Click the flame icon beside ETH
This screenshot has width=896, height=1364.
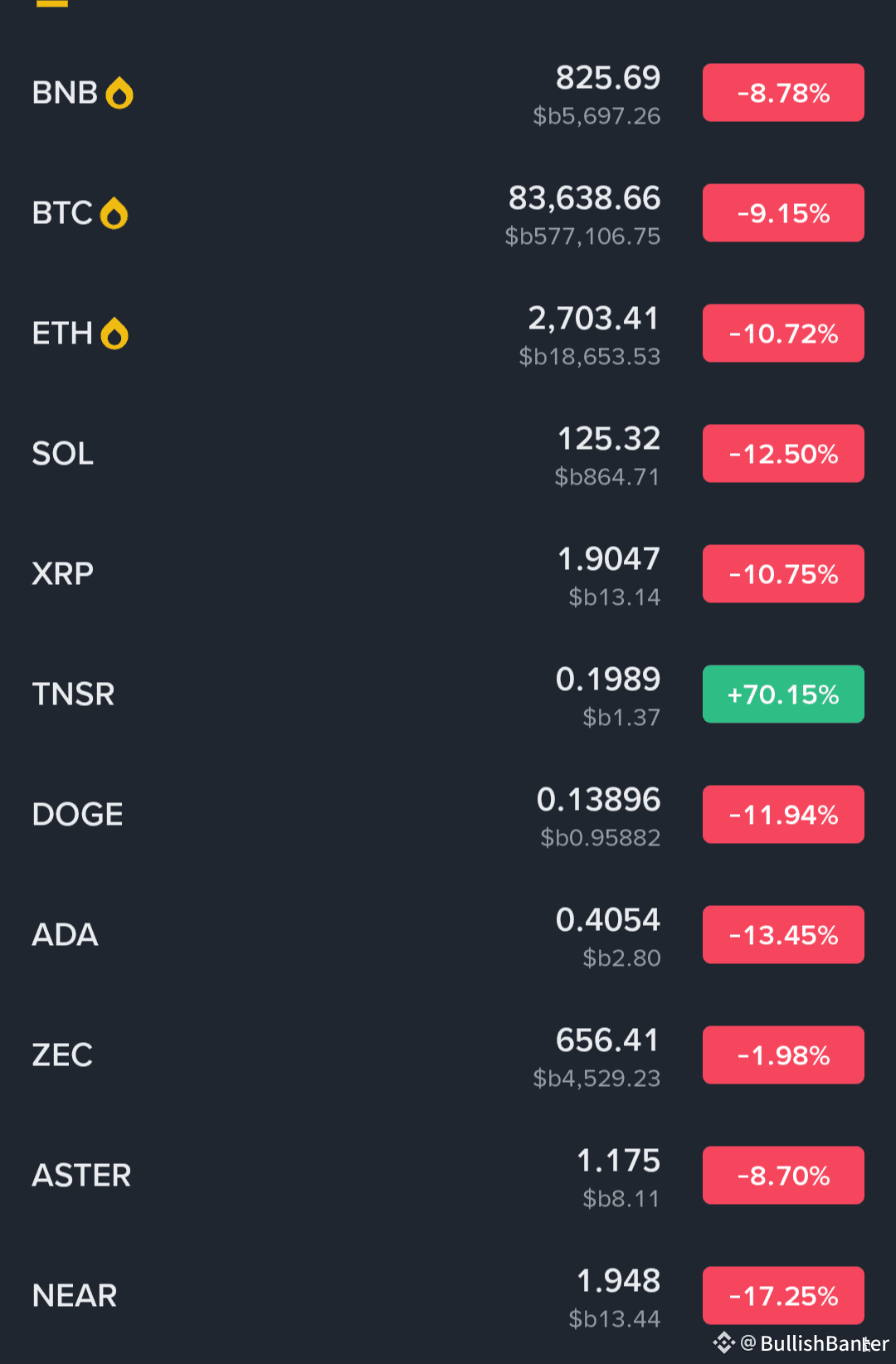tap(114, 334)
